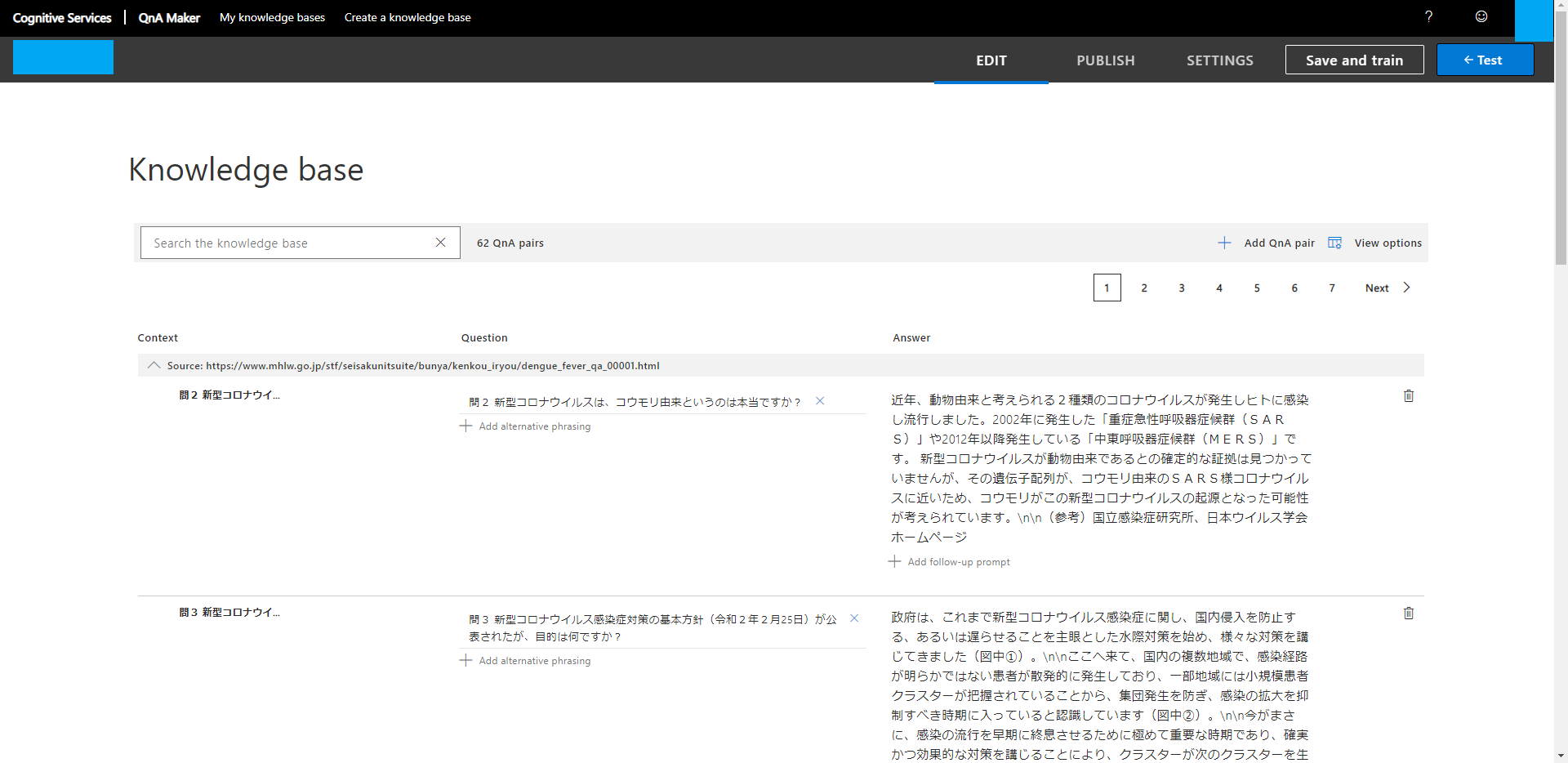Screen dimensions: 1568x763
Task: Open the SETTINGS tab
Action: 1219,60
